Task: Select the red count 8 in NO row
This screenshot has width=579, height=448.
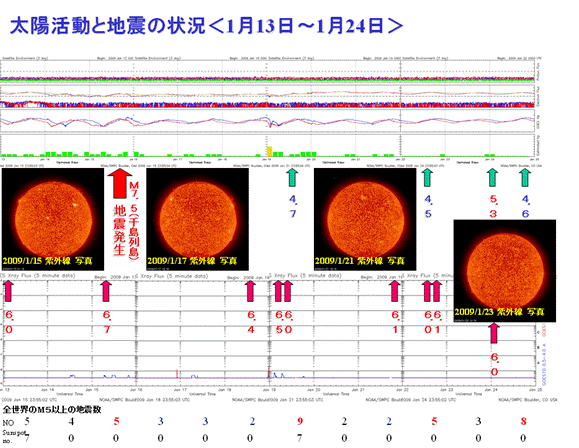Action: 524,421
